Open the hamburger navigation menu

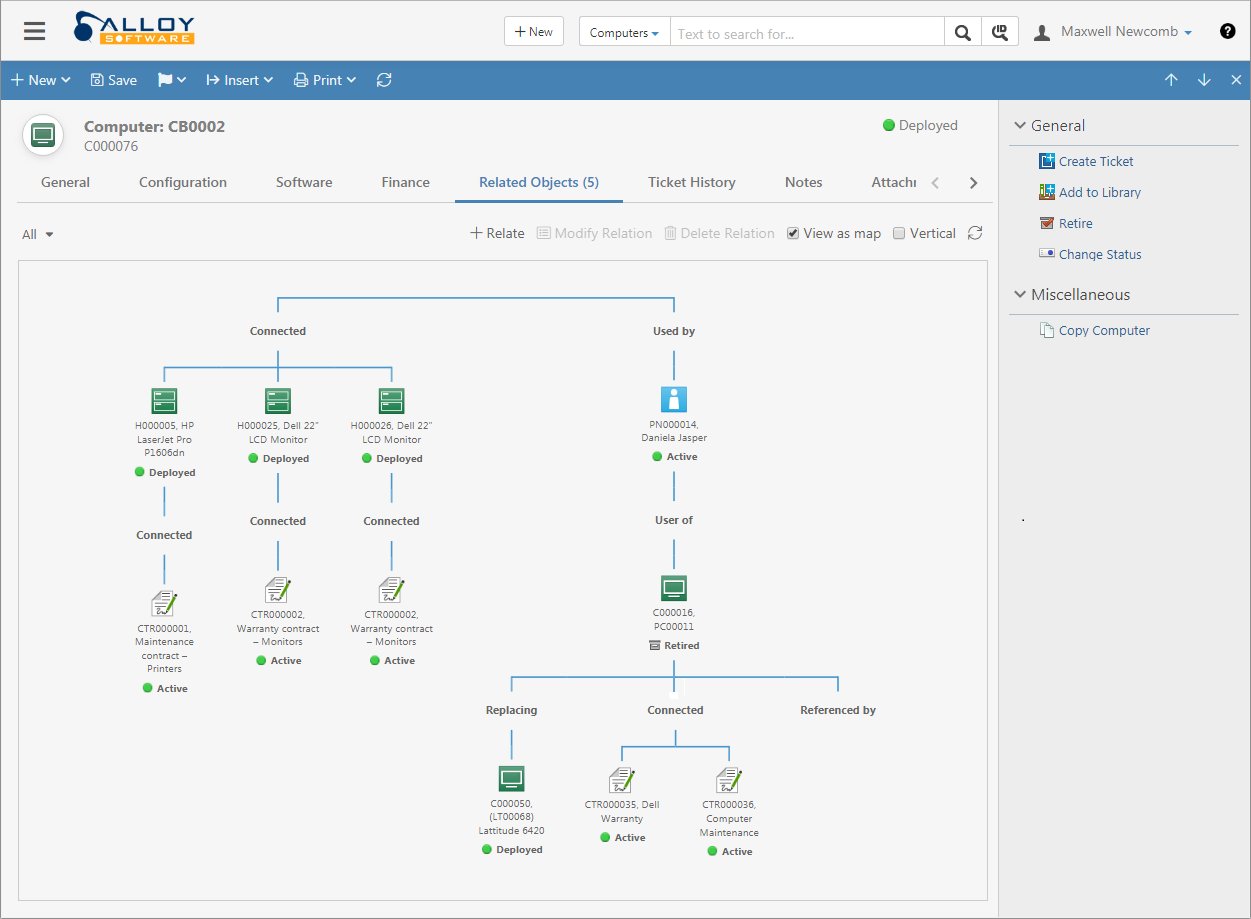33,31
